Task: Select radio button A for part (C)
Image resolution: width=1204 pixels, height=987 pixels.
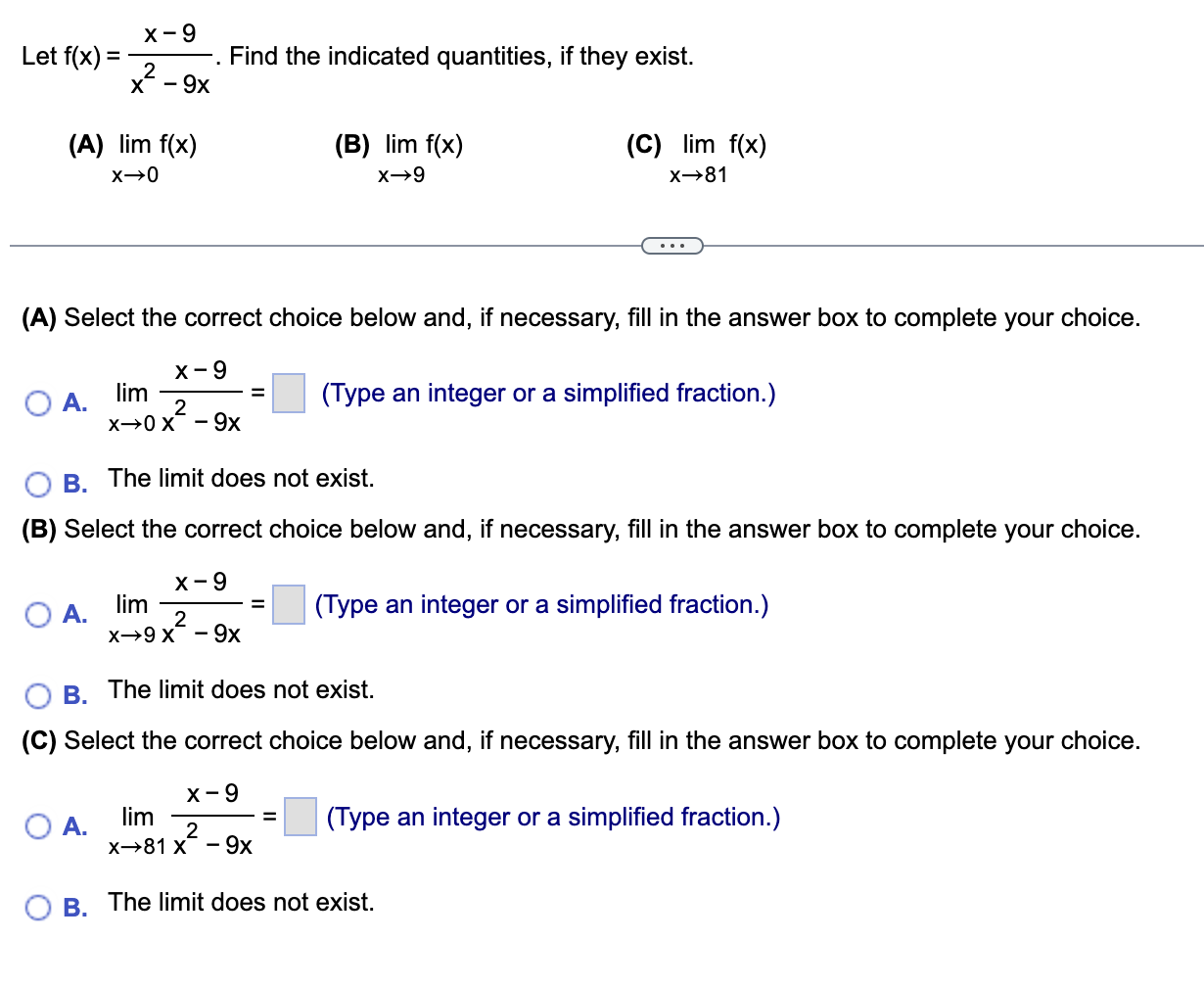Action: click(37, 826)
